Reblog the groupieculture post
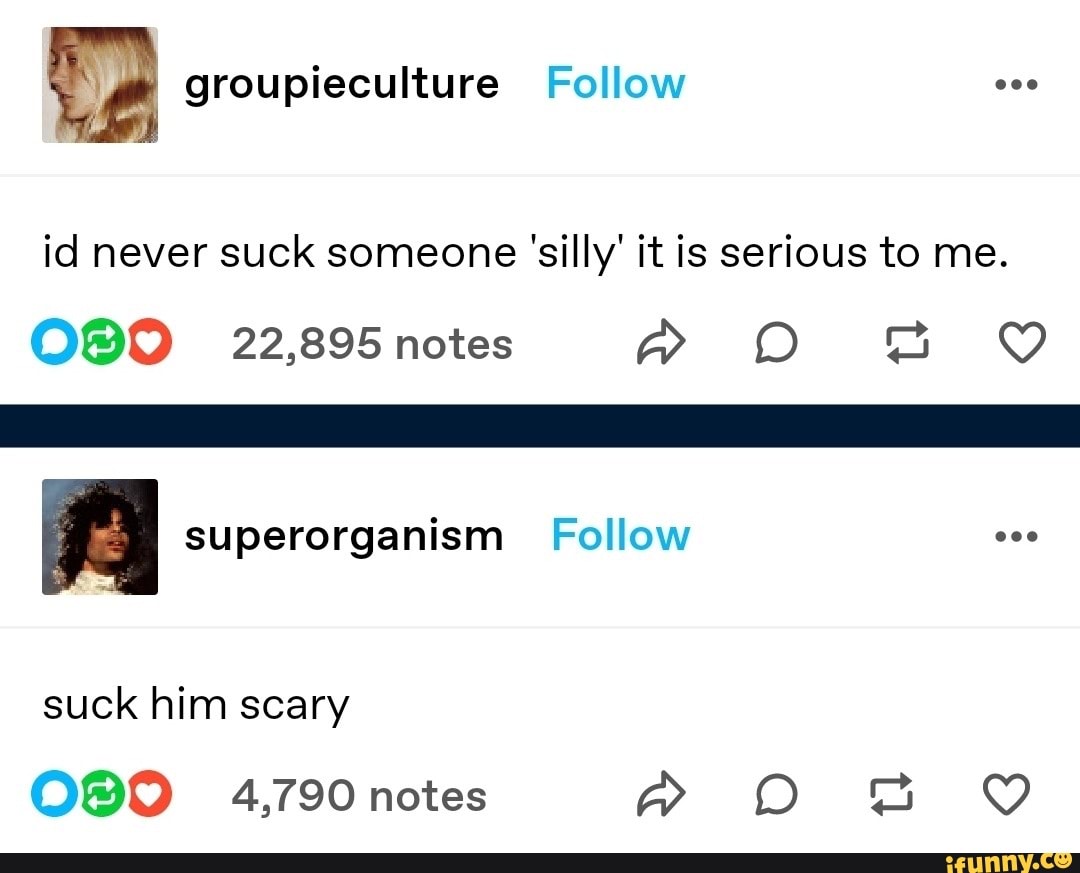 click(x=906, y=342)
